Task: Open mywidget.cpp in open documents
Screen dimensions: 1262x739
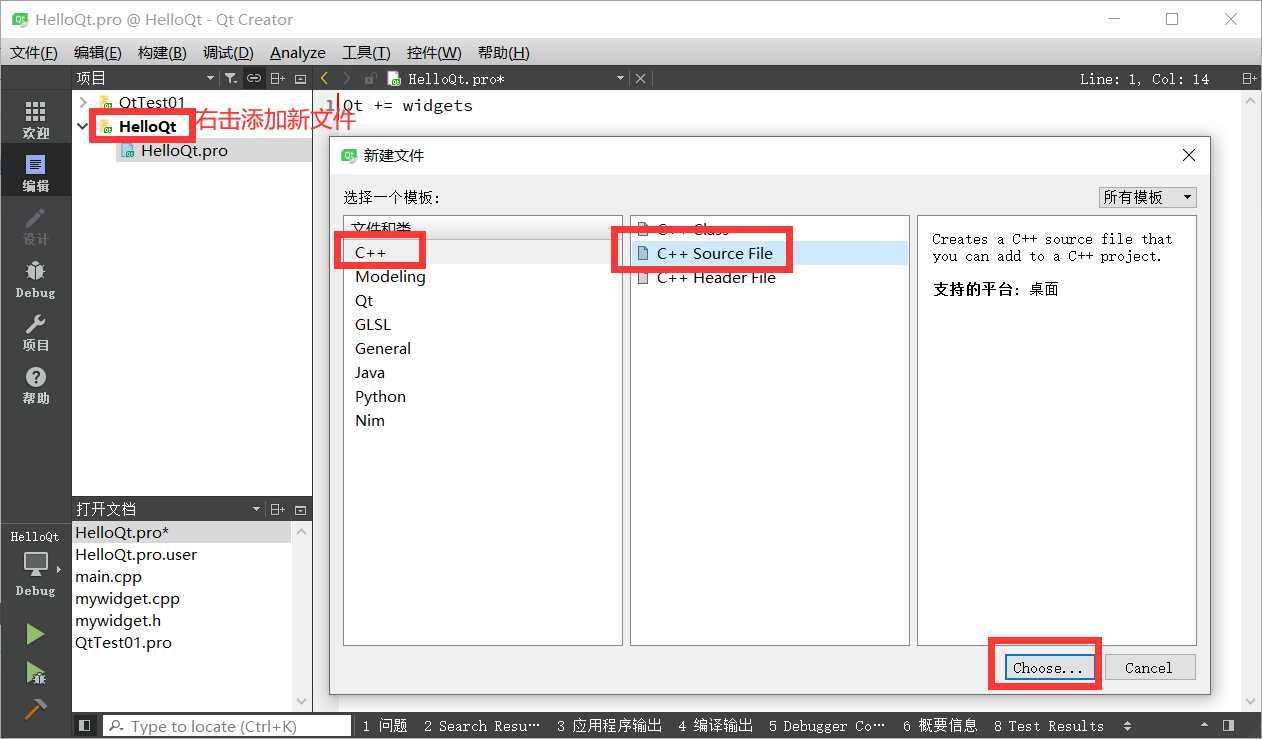Action: [x=127, y=598]
